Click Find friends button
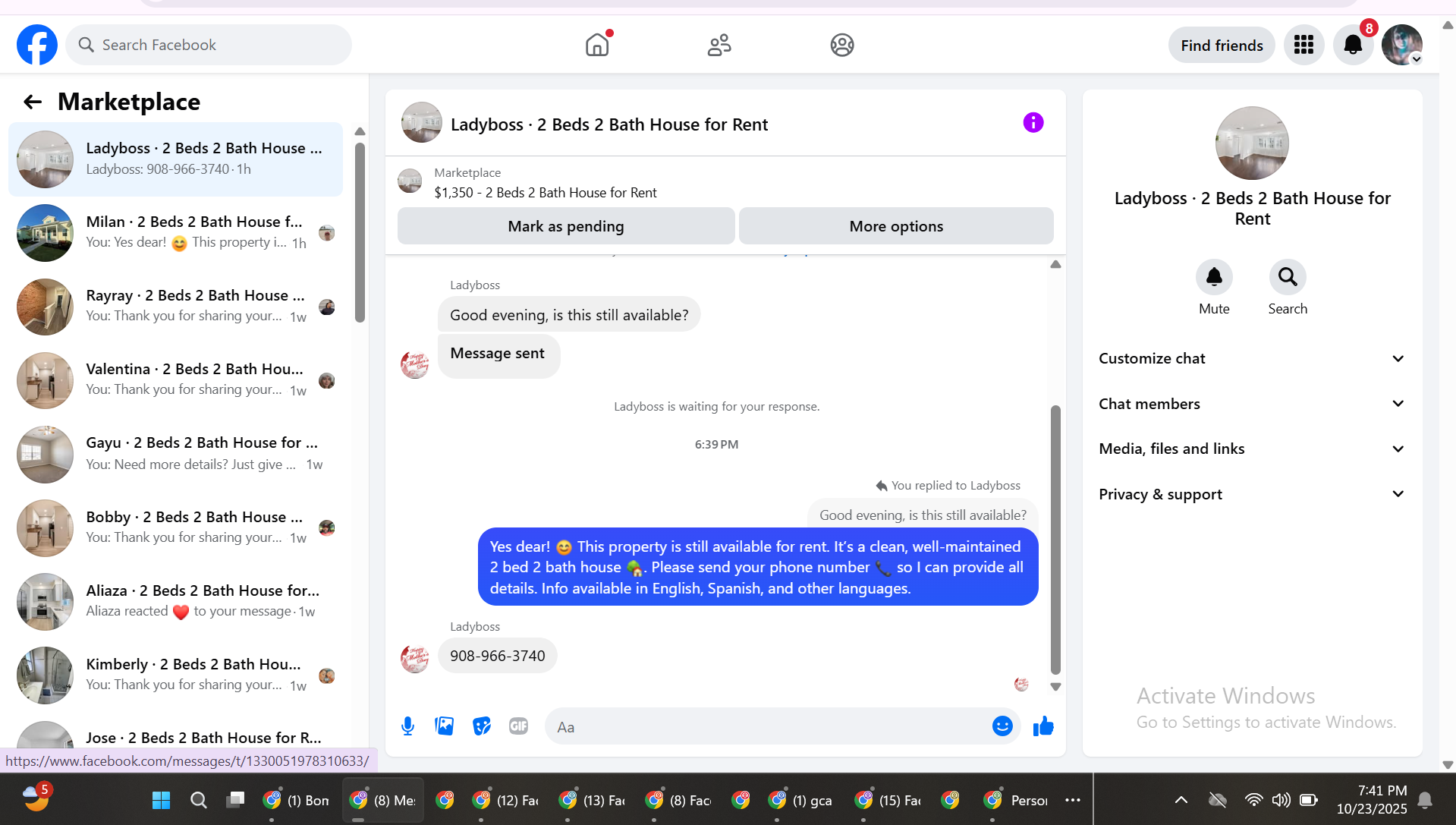 1222,46
